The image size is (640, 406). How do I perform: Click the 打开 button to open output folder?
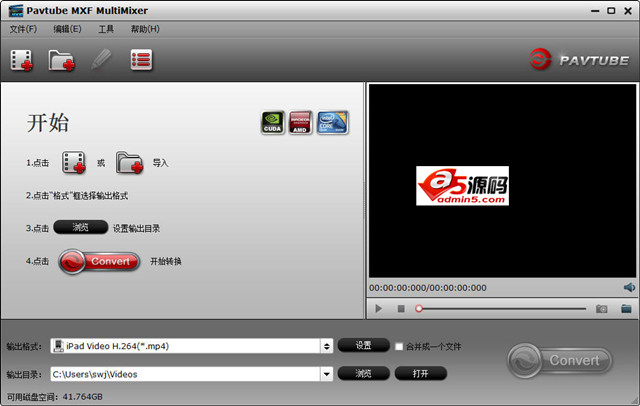coord(420,373)
